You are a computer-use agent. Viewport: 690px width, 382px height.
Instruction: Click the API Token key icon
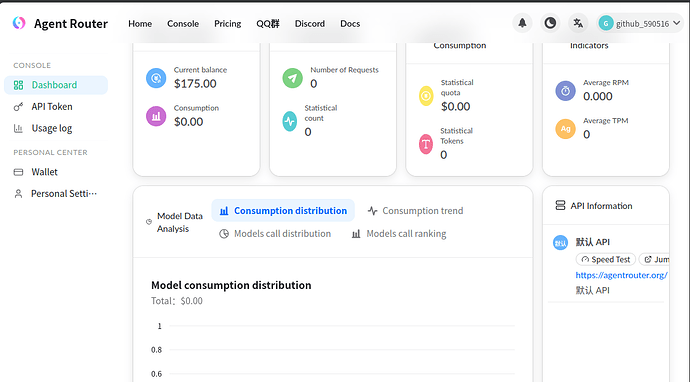coord(18,107)
